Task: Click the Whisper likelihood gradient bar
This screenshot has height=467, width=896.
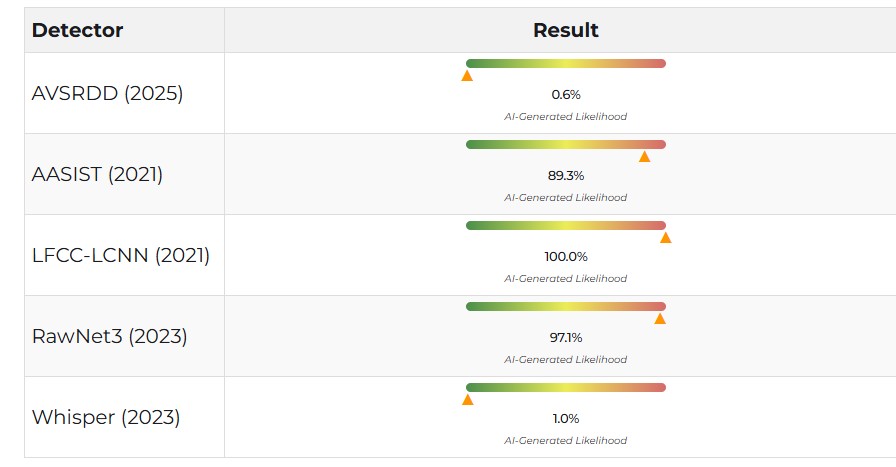Action: 565,388
